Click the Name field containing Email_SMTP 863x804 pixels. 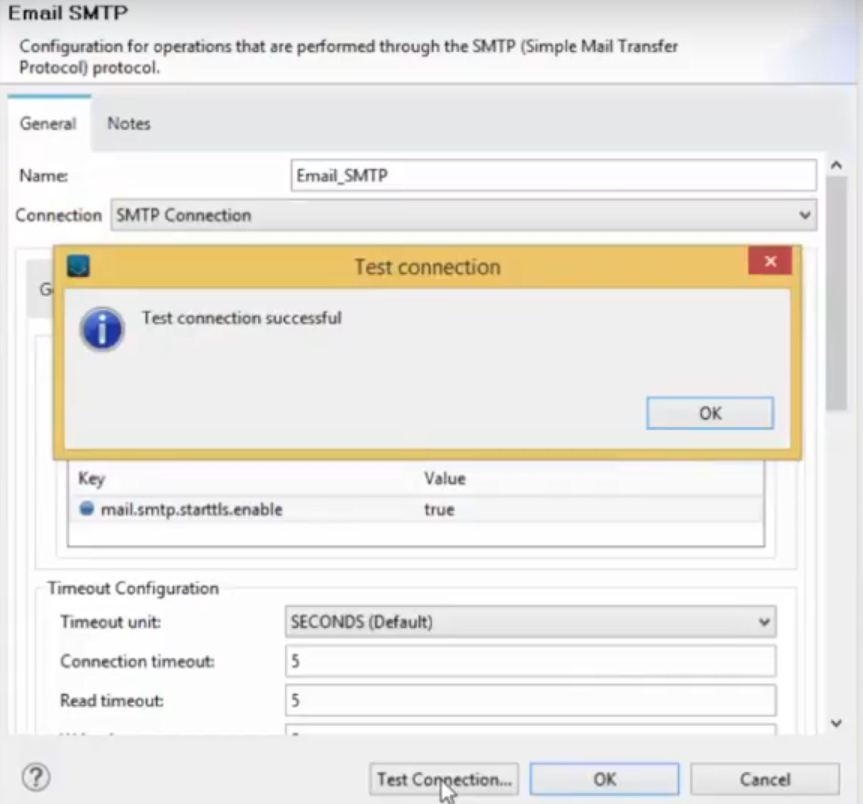click(554, 175)
